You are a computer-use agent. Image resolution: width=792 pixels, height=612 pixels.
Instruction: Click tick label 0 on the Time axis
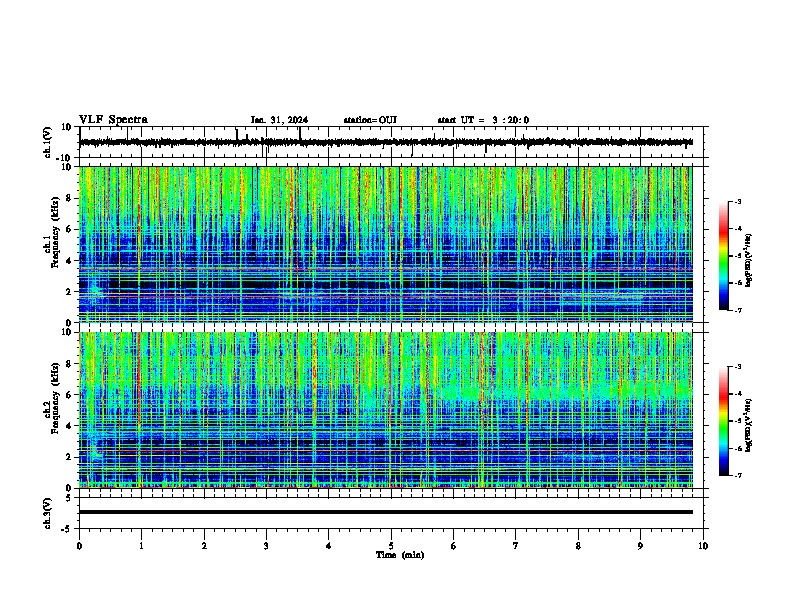(79, 546)
